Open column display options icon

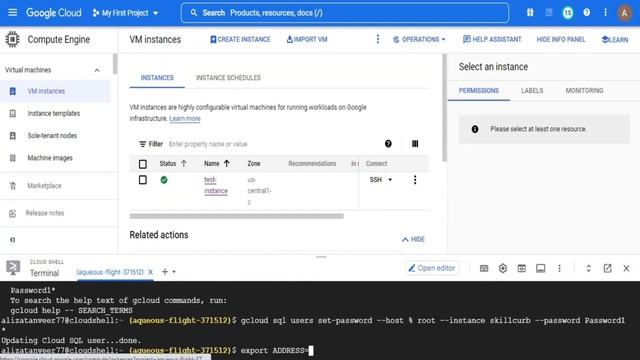(x=415, y=144)
